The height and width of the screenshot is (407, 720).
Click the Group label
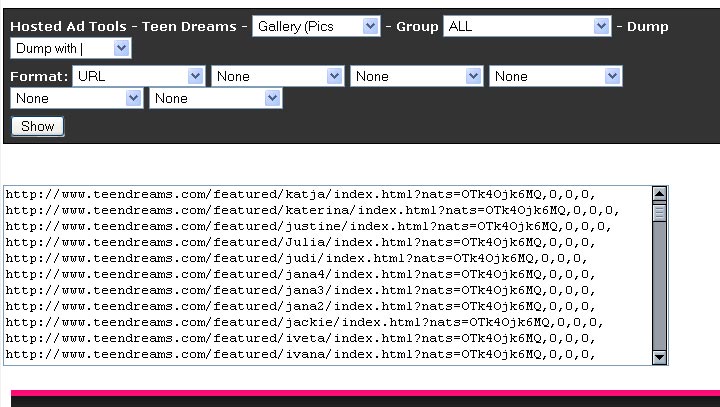coord(417,27)
